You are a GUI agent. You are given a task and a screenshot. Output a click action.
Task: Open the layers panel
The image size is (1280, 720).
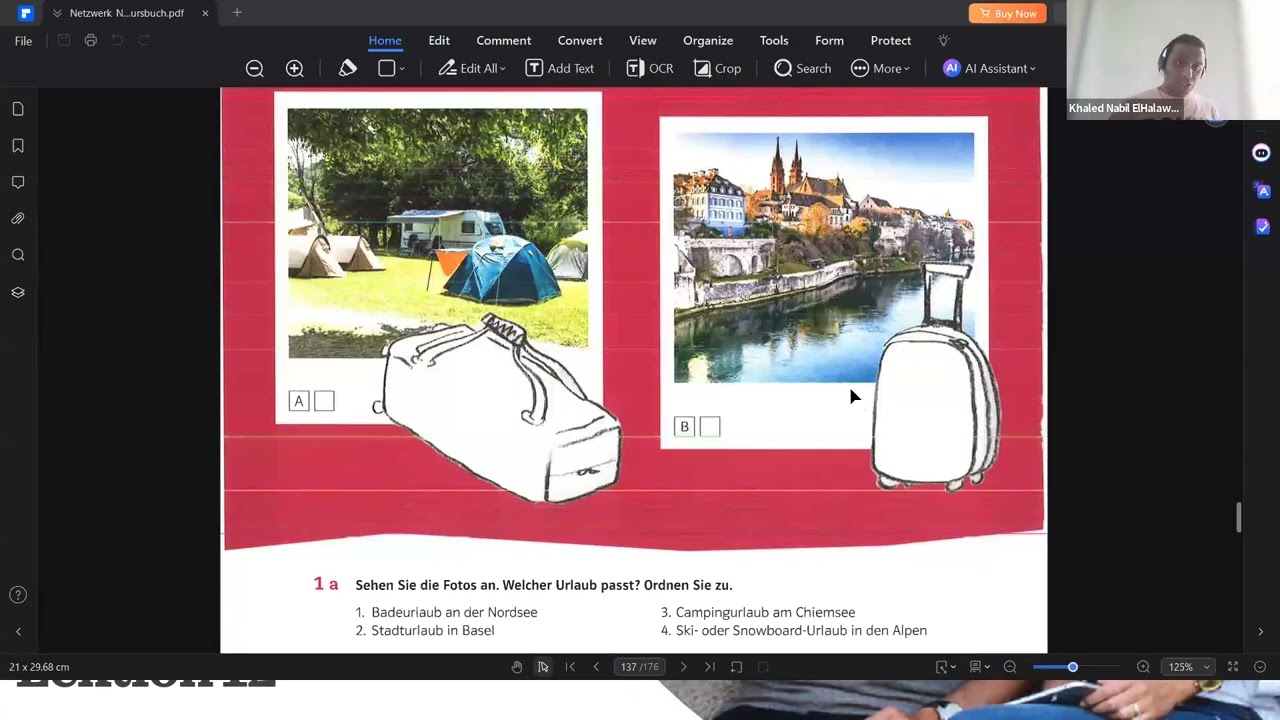(18, 293)
